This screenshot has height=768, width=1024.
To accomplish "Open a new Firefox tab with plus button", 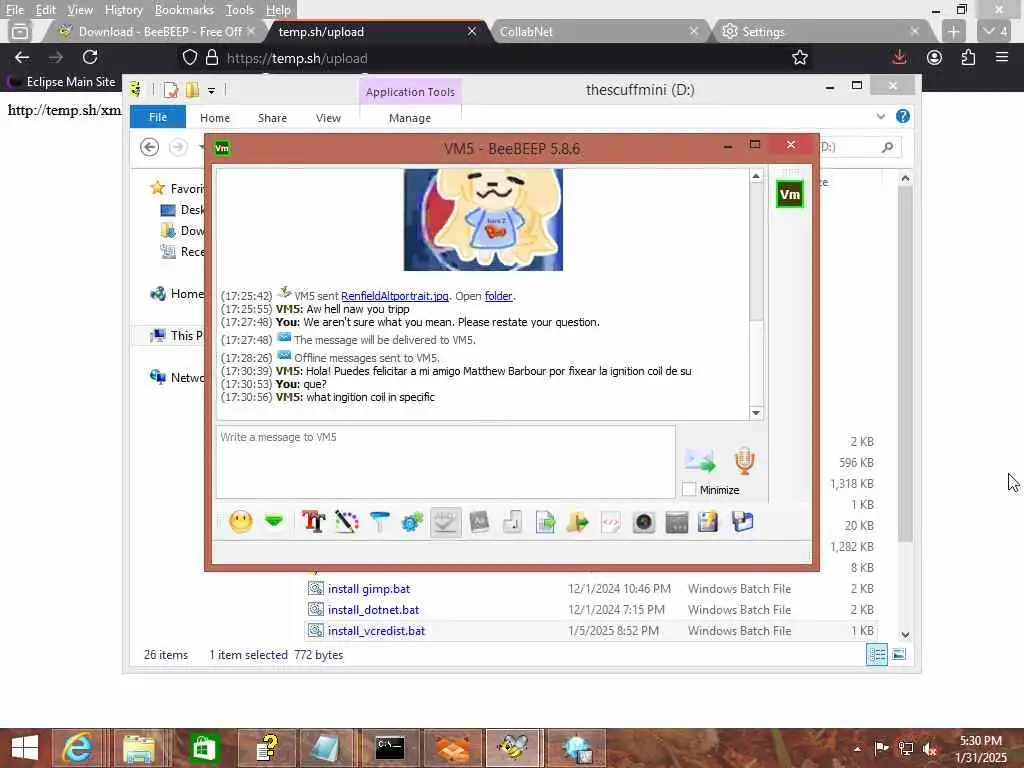I will 953,31.
